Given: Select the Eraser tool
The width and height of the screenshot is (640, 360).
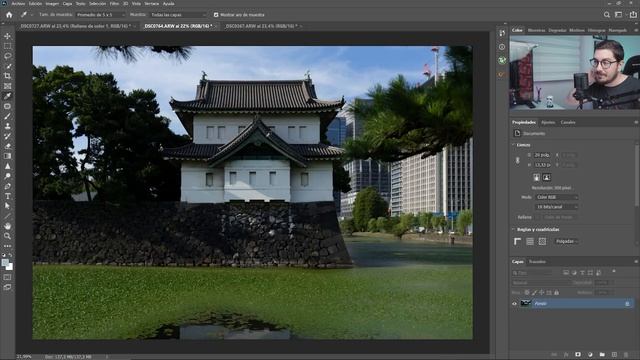Looking at the screenshot, I should [7, 146].
